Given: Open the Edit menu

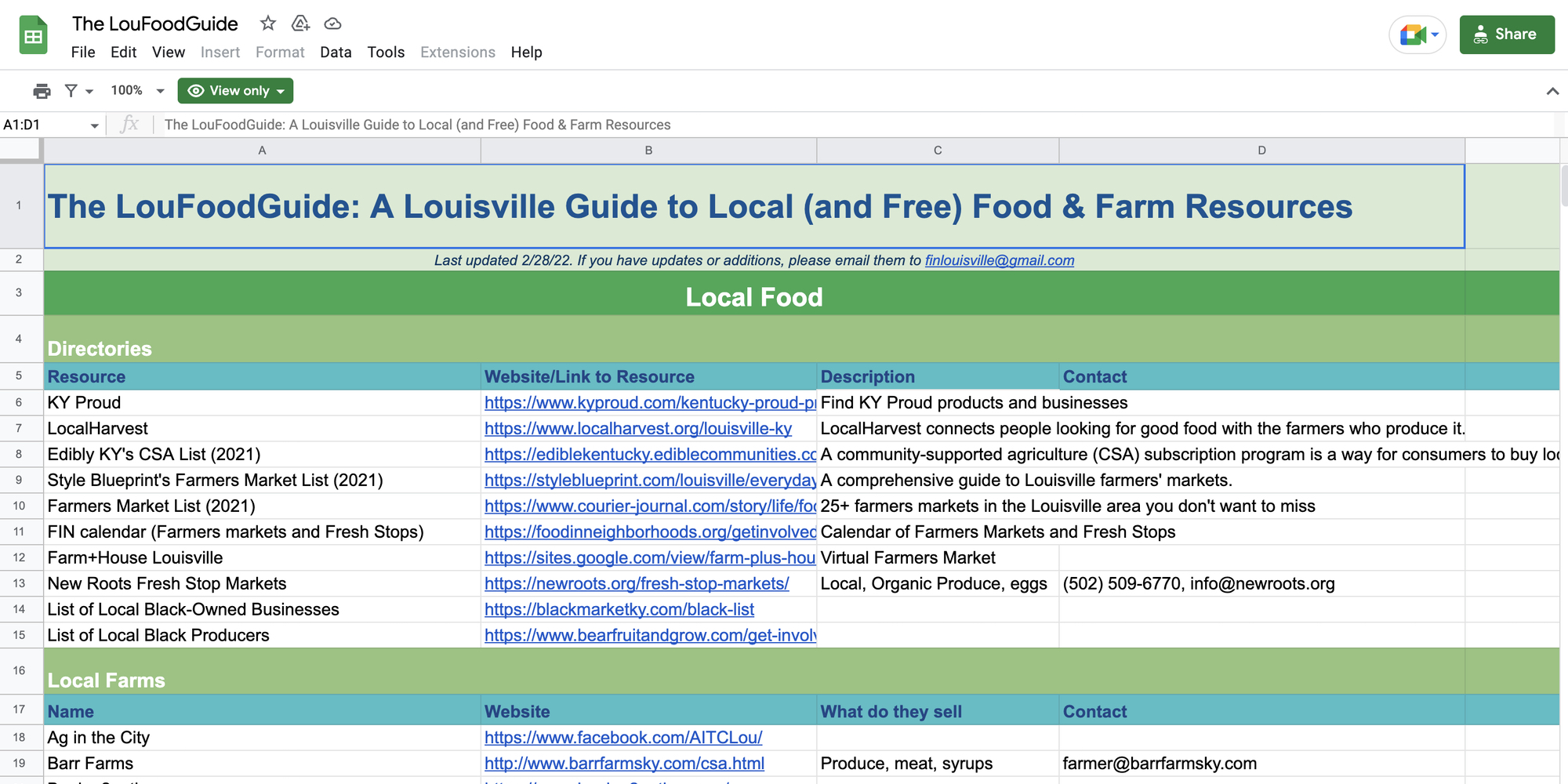Looking at the screenshot, I should pyautogui.click(x=123, y=53).
